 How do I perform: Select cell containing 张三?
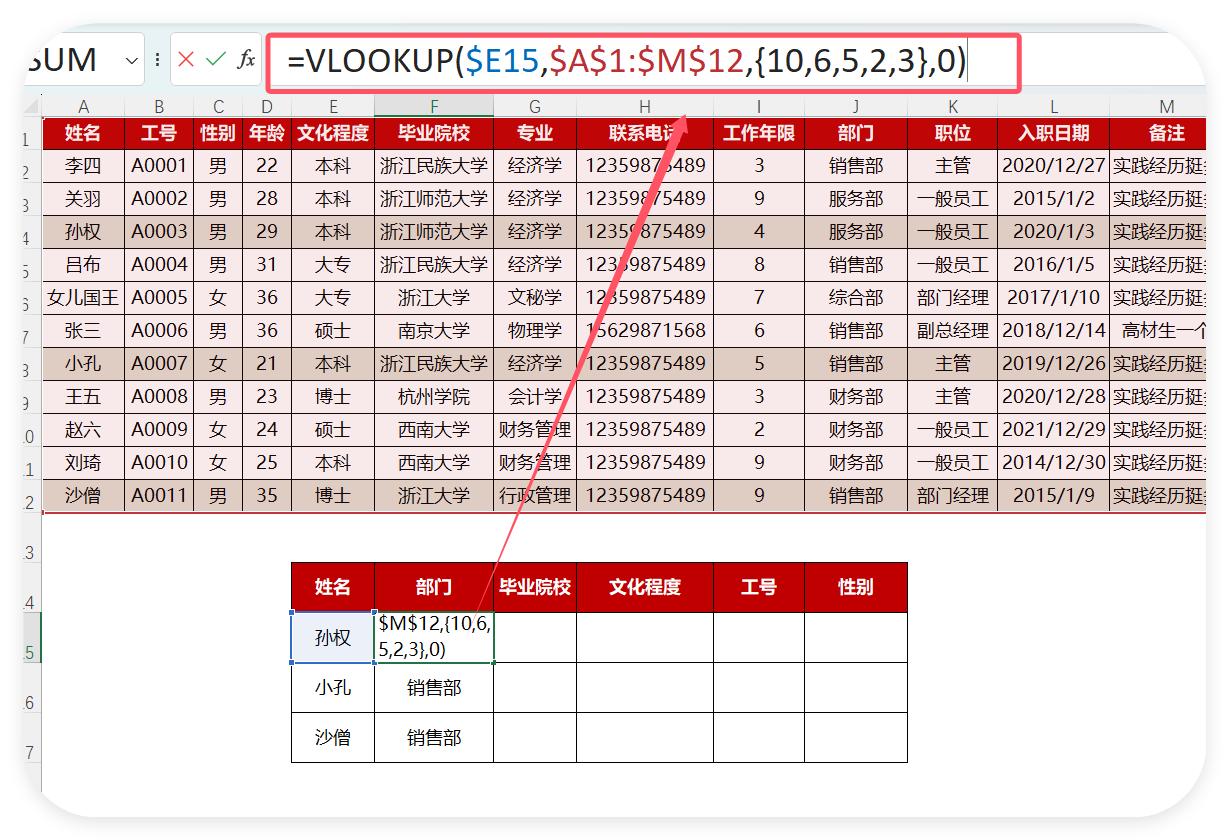(x=83, y=331)
